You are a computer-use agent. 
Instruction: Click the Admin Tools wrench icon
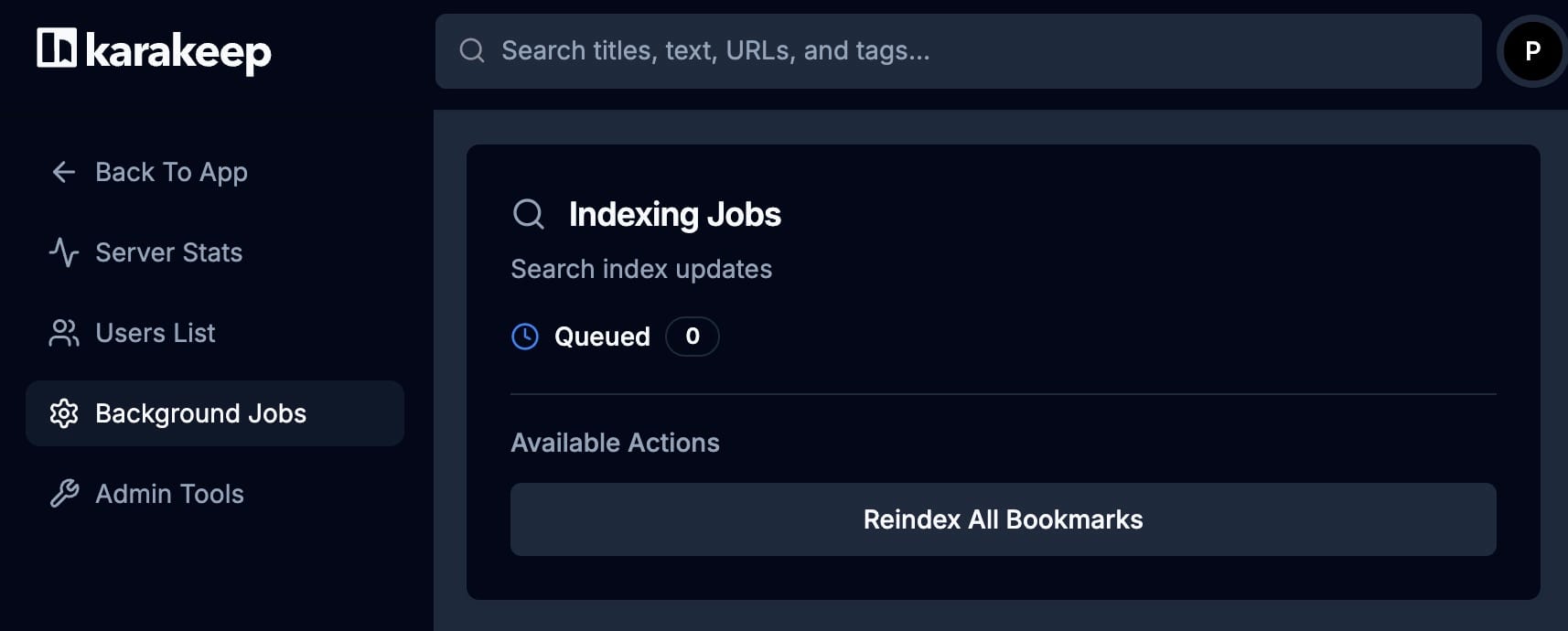(64, 494)
